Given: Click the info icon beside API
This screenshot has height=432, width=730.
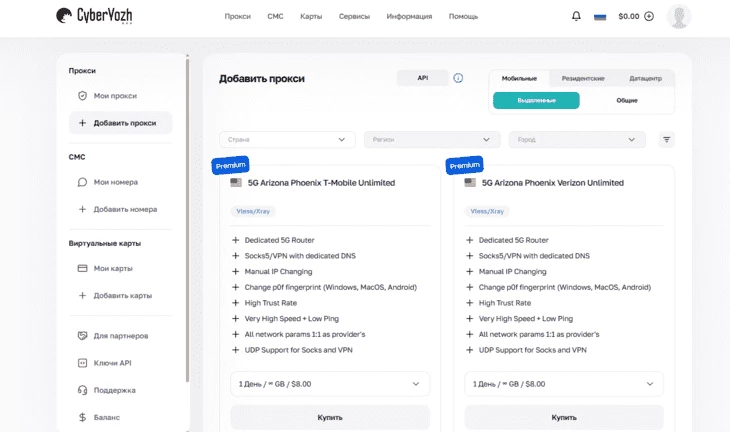Looking at the screenshot, I should 458,78.
